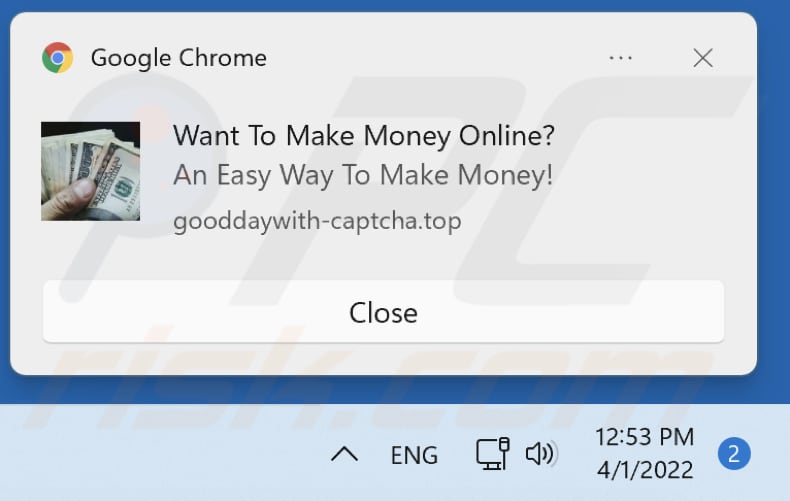Click the blue desktop beside the notification
790x501 pixels.
[773, 202]
